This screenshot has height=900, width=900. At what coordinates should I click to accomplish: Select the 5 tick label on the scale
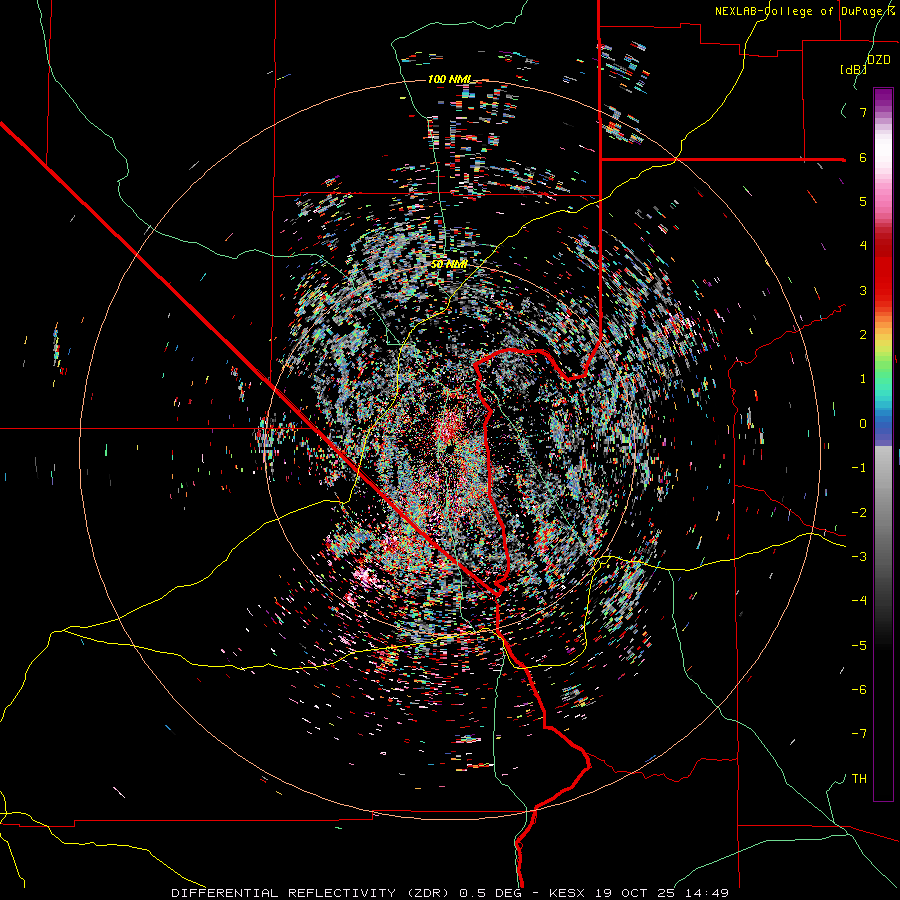click(x=863, y=201)
